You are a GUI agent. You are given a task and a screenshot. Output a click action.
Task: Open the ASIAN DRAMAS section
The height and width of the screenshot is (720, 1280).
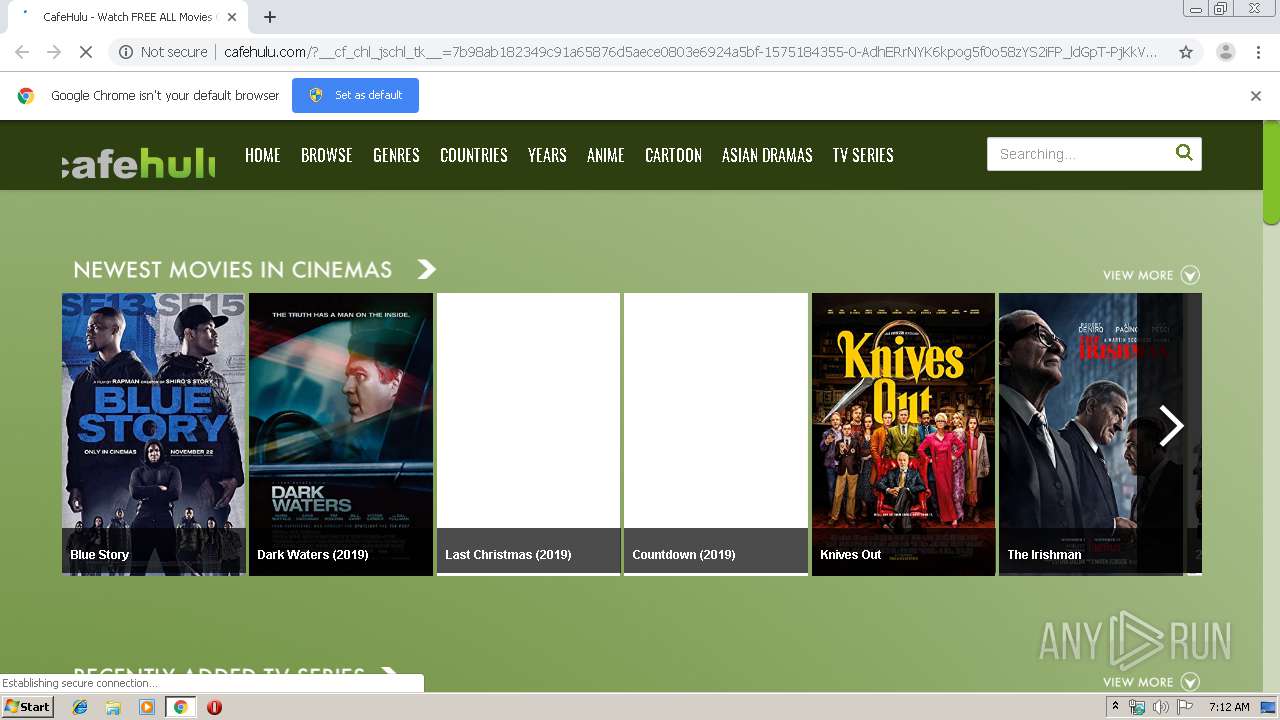767,155
